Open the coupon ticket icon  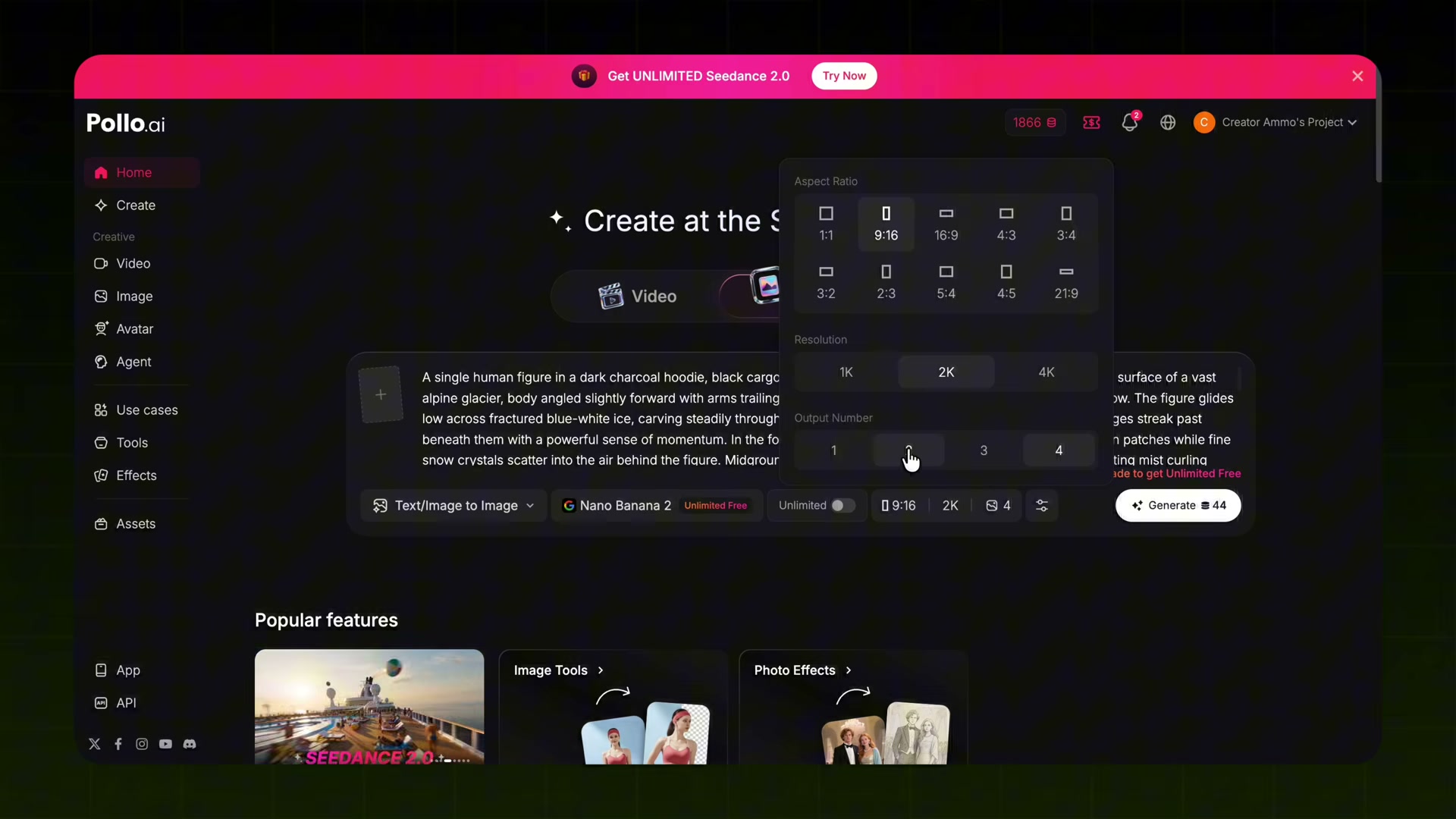(x=1091, y=122)
